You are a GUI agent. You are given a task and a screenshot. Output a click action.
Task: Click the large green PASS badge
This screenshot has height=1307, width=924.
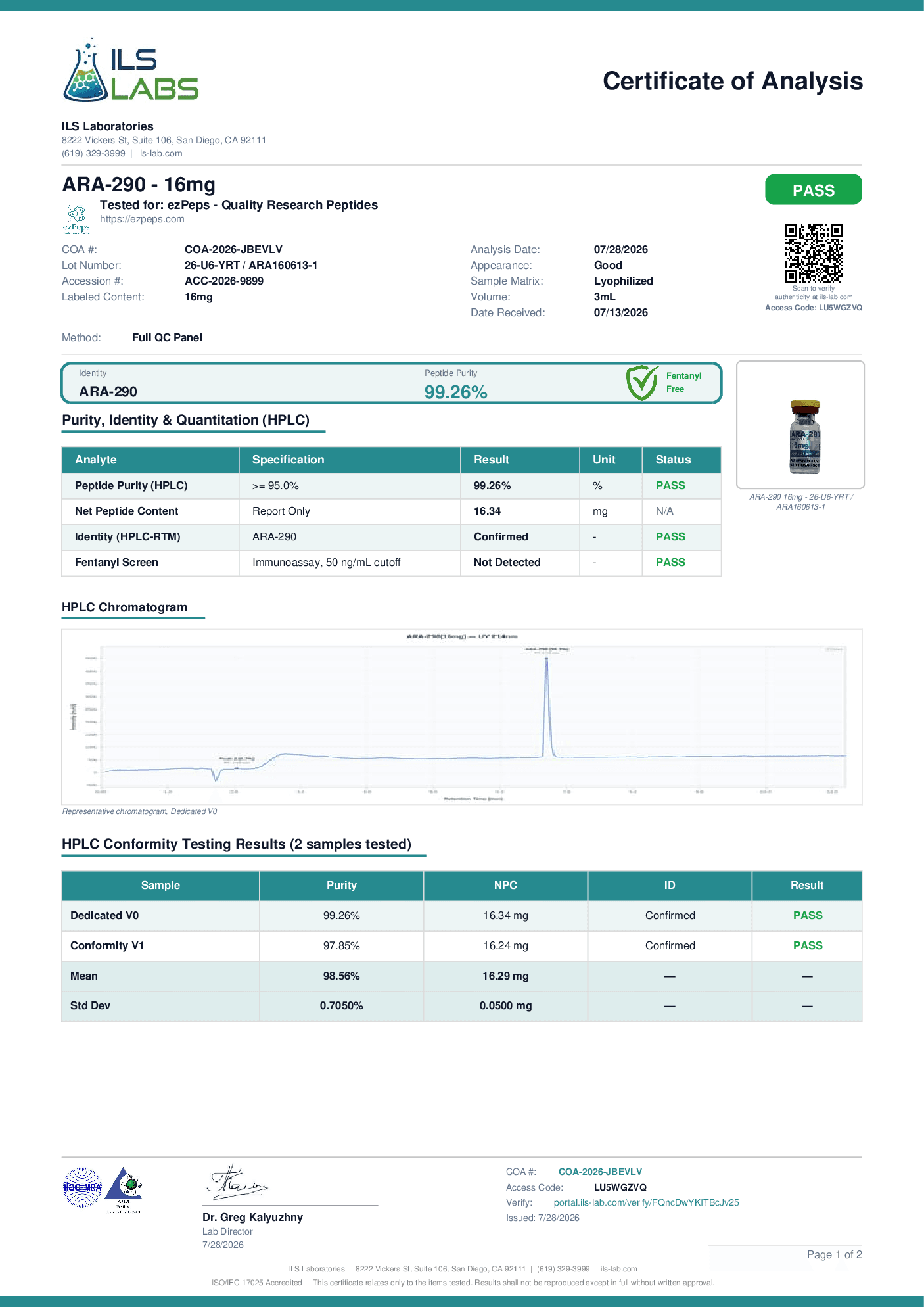pyautogui.click(x=814, y=189)
